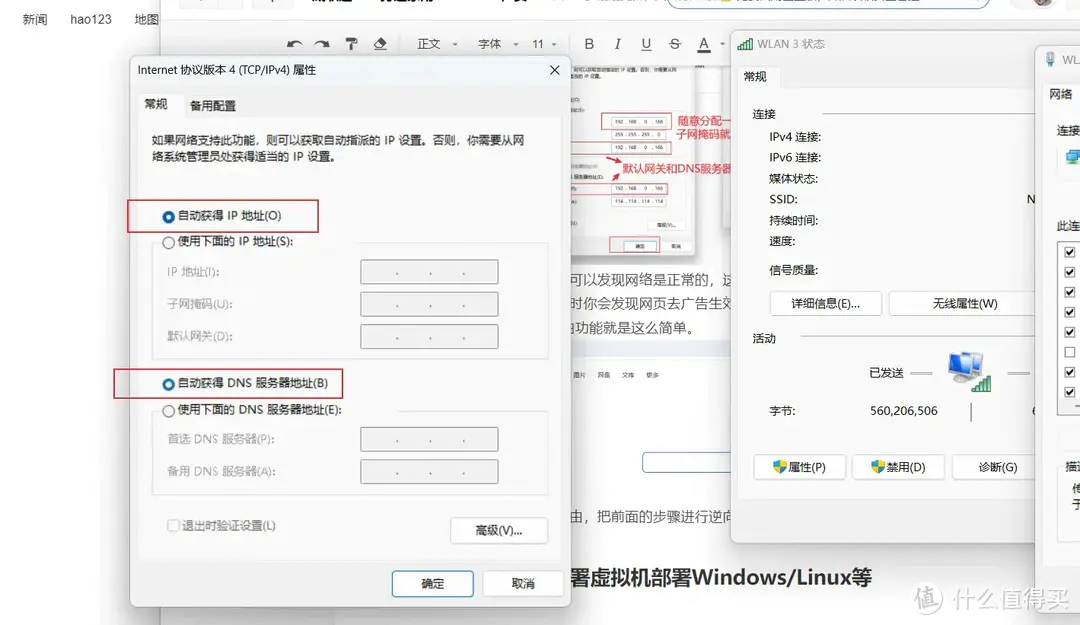The image size is (1080, 625).
Task: Open the hao123 bookmark link
Action: point(91,19)
